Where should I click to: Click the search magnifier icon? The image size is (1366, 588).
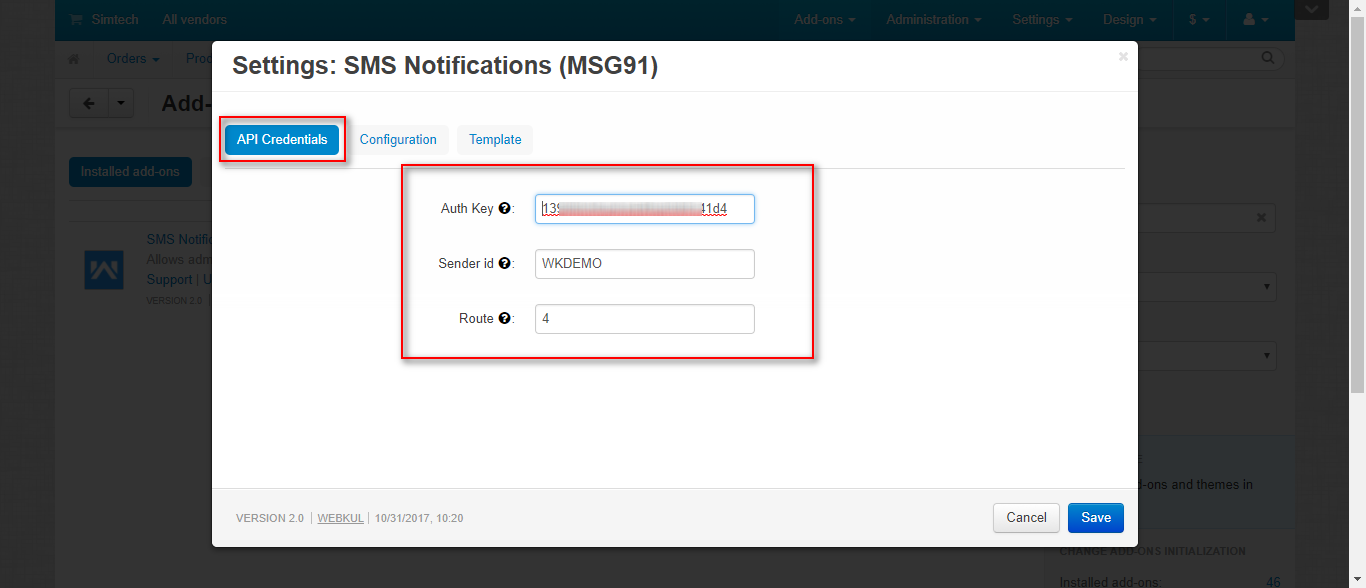point(1268,59)
